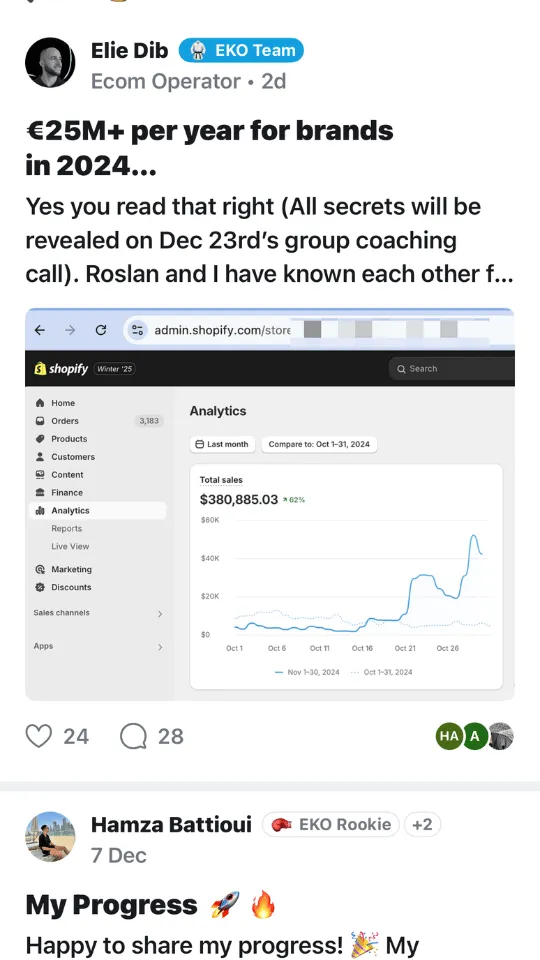Expand the +2 additional badges
This screenshot has height=960, width=540.
(x=422, y=825)
